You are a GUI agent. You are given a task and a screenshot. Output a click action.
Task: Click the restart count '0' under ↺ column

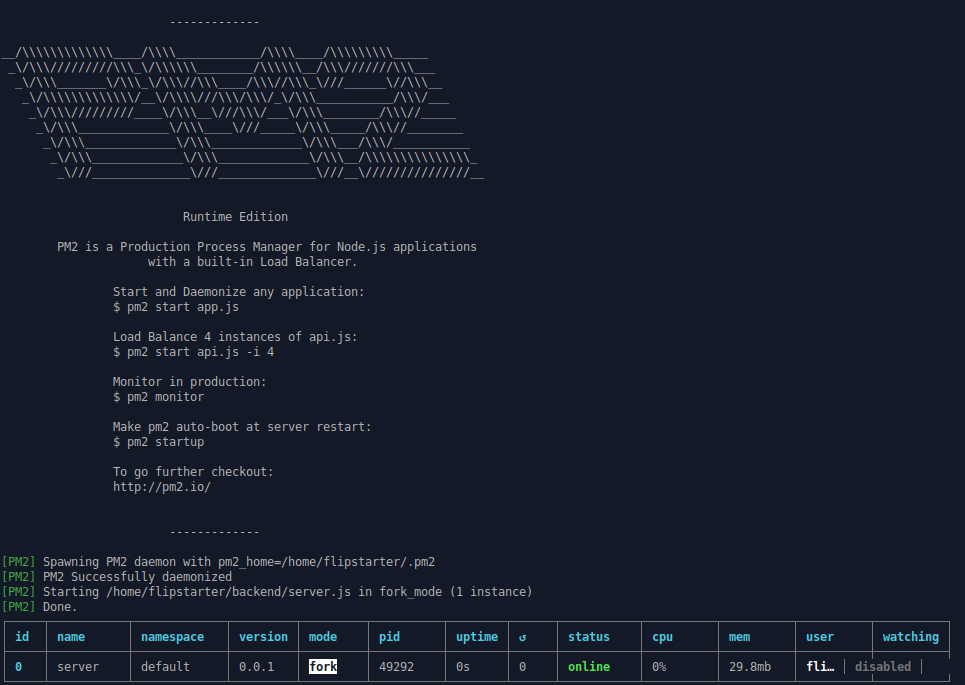click(523, 667)
